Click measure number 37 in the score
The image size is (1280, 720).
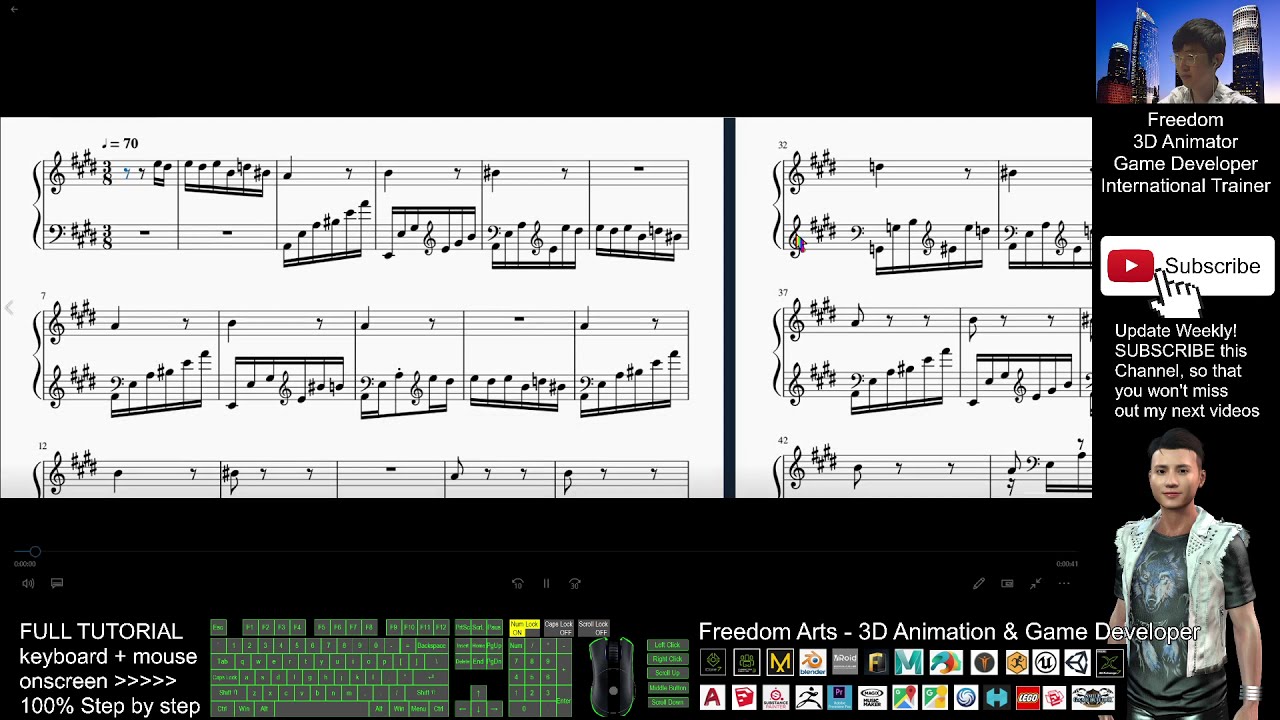tap(783, 293)
